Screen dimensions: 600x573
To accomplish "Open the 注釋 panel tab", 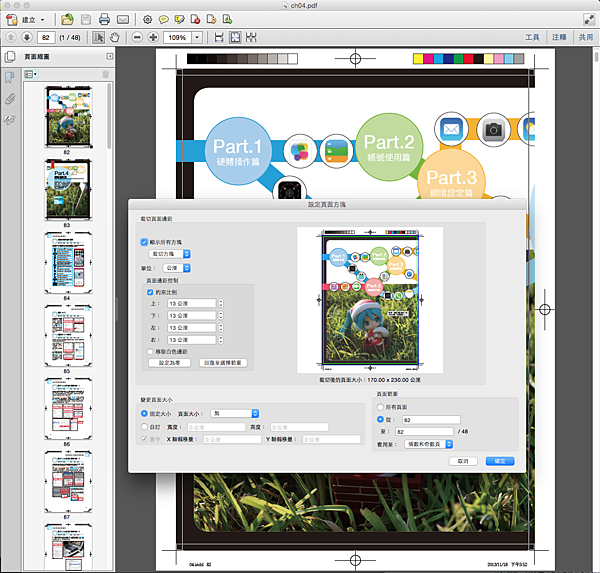I will 558,37.
